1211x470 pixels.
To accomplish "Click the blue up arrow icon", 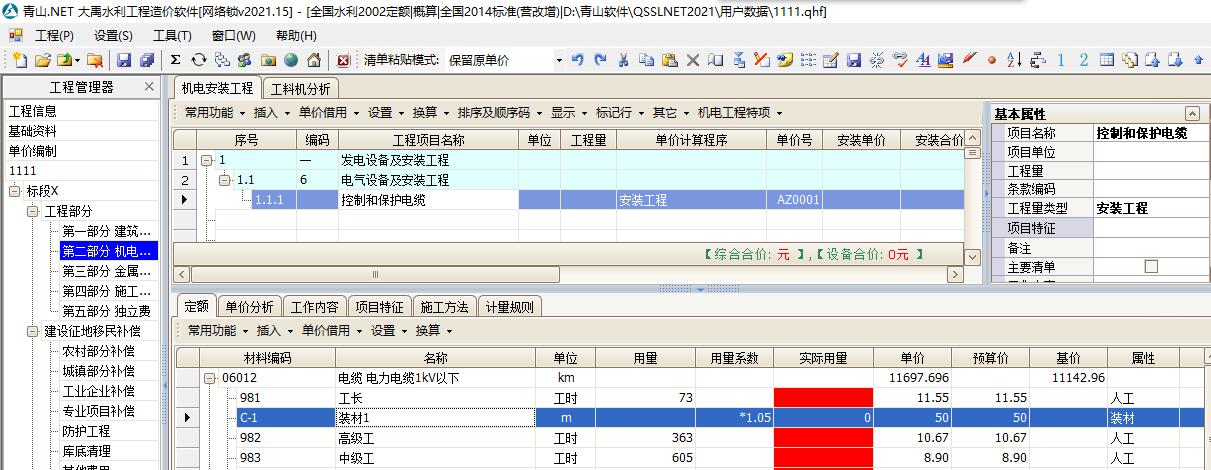I will (1198, 60).
